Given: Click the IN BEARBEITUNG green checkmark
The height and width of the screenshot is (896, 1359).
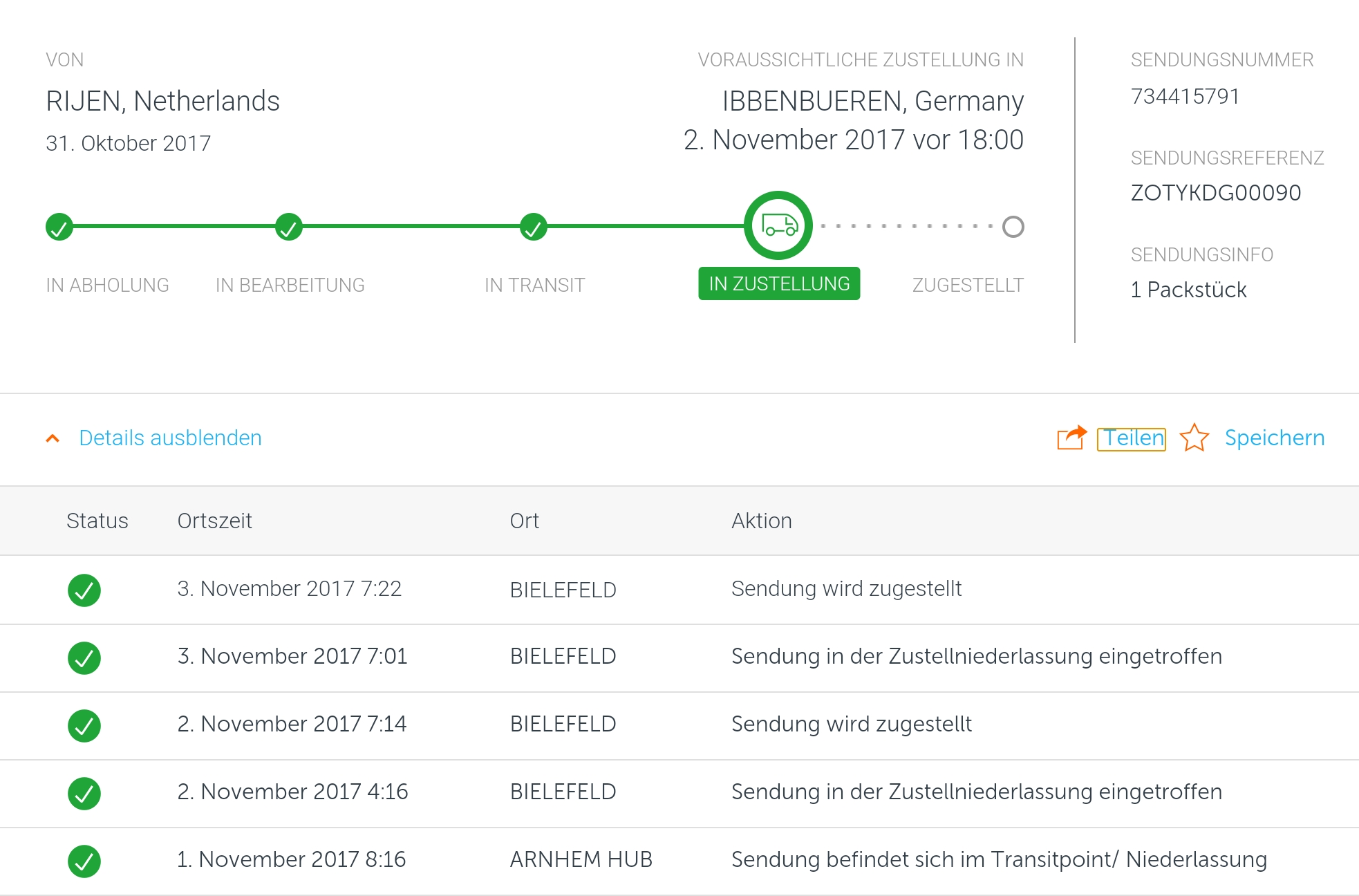Looking at the screenshot, I should click(289, 227).
